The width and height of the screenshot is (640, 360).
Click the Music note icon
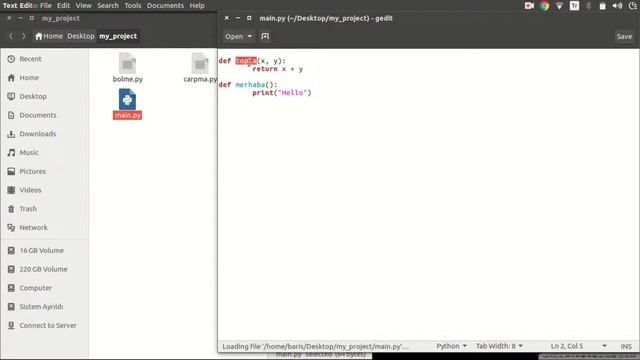pyautogui.click(x=11, y=153)
